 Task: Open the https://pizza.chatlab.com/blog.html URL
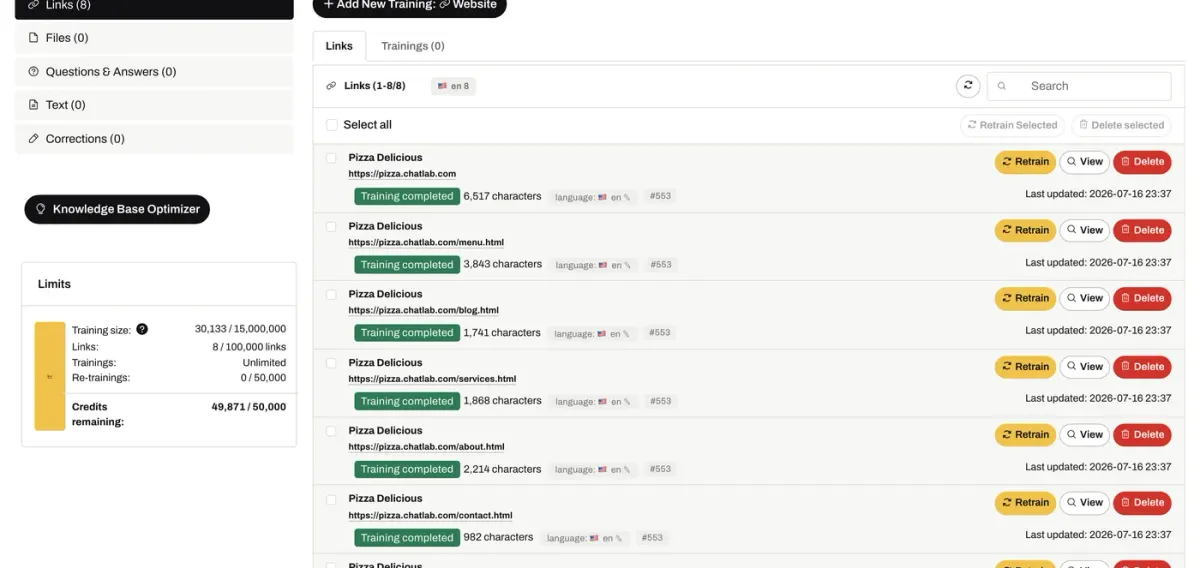point(423,311)
